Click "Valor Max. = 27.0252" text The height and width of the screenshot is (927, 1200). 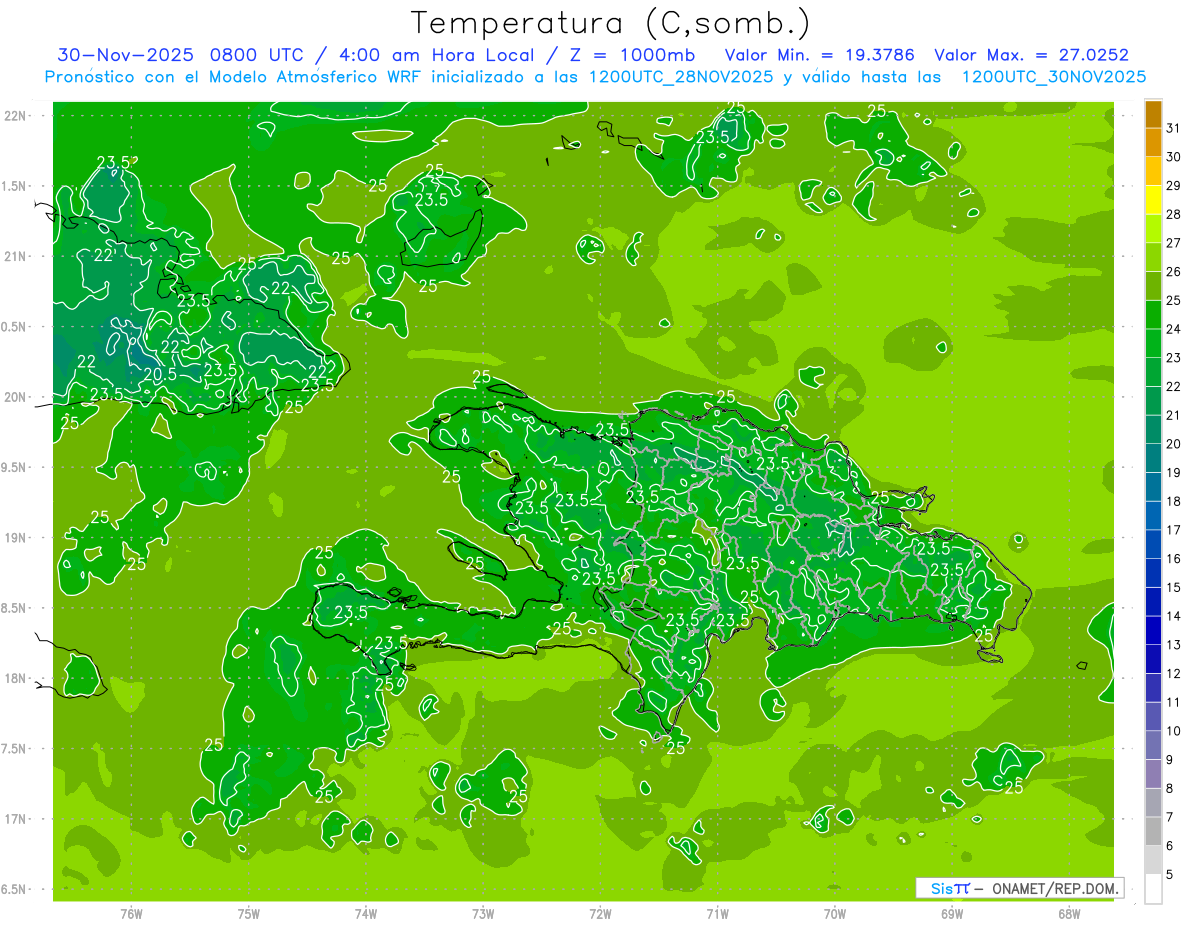(x=1031, y=55)
